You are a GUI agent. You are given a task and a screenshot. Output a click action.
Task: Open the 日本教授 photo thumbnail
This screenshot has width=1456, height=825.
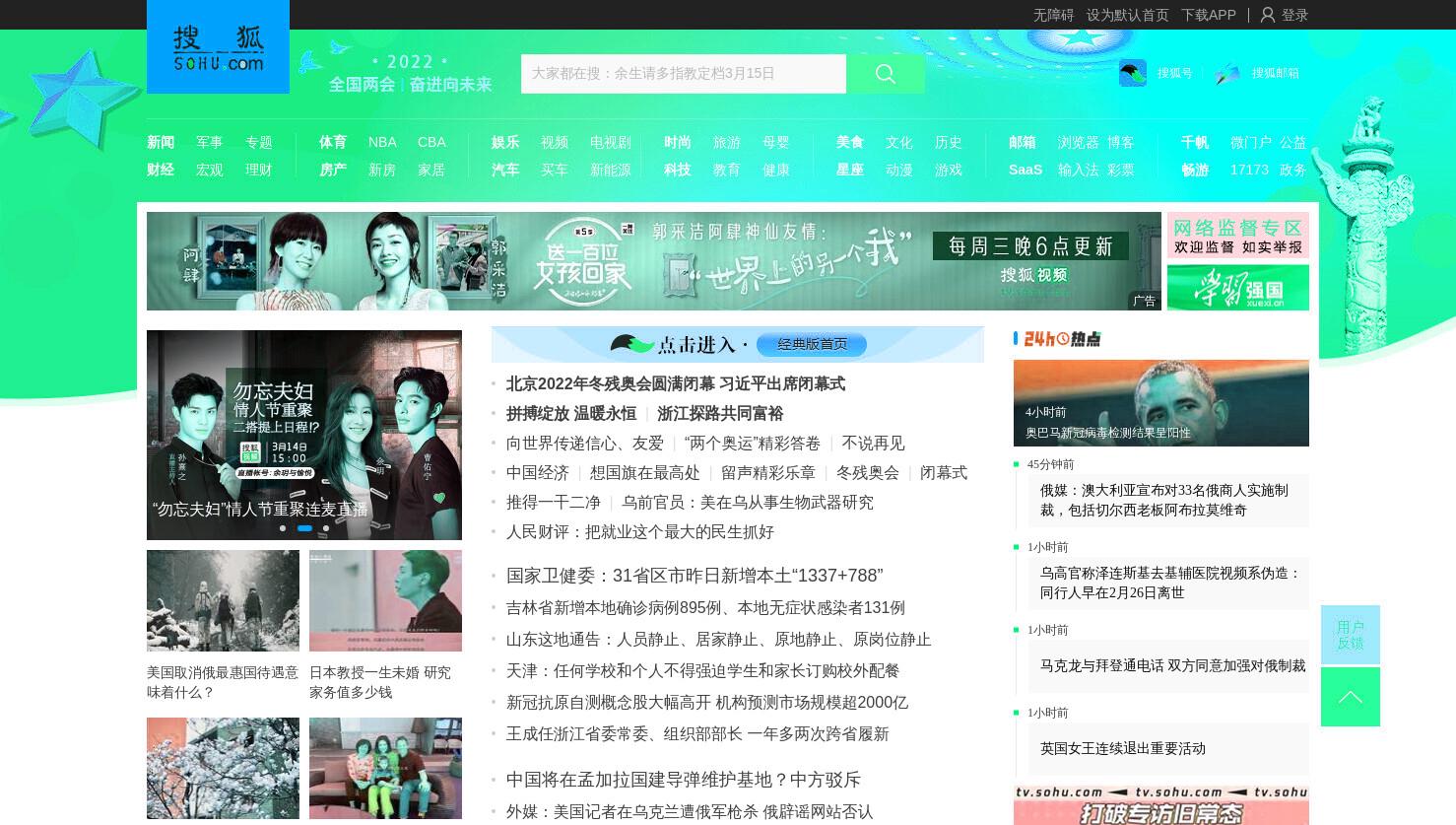[385, 600]
